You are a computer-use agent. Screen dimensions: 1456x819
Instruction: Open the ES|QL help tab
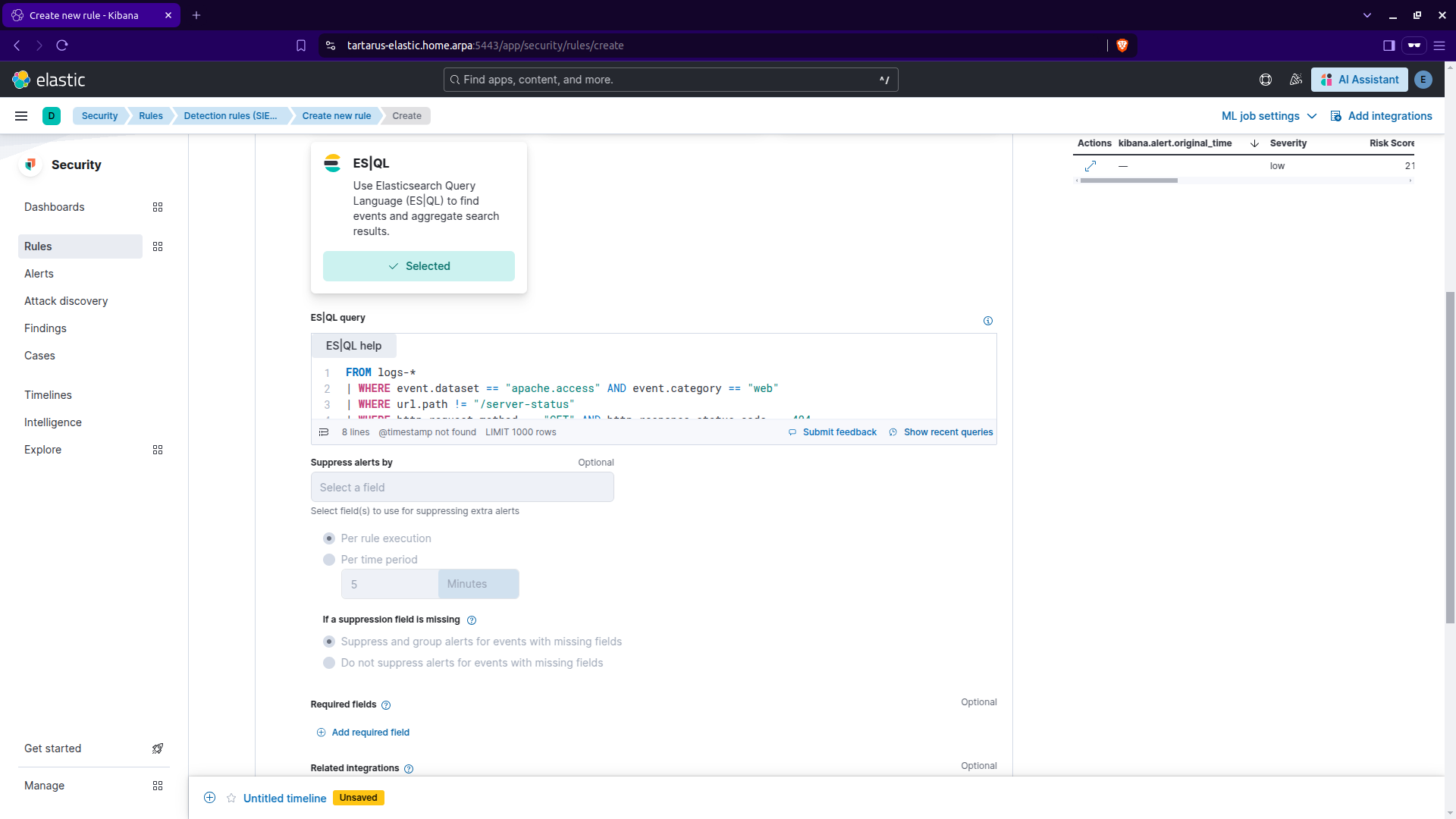(x=353, y=346)
